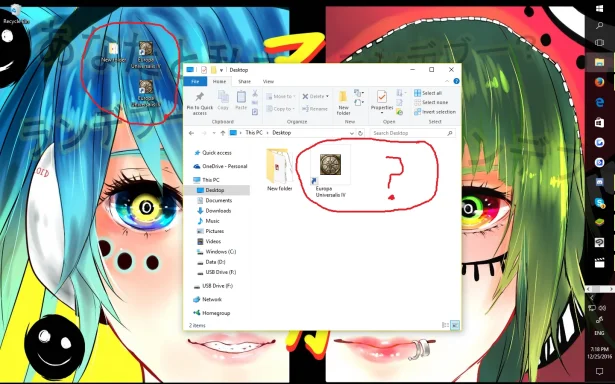Click the New folder ribbon button
615x384 pixels.
(343, 103)
